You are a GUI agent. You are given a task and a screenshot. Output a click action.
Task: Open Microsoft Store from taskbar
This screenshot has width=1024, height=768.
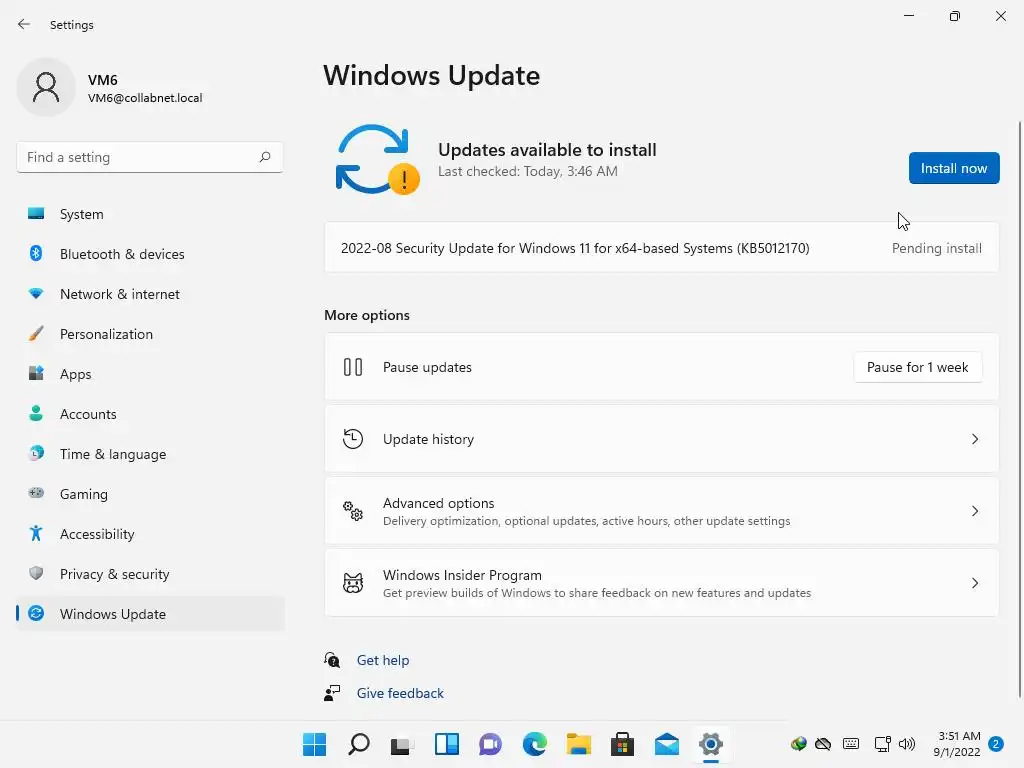[622, 744]
